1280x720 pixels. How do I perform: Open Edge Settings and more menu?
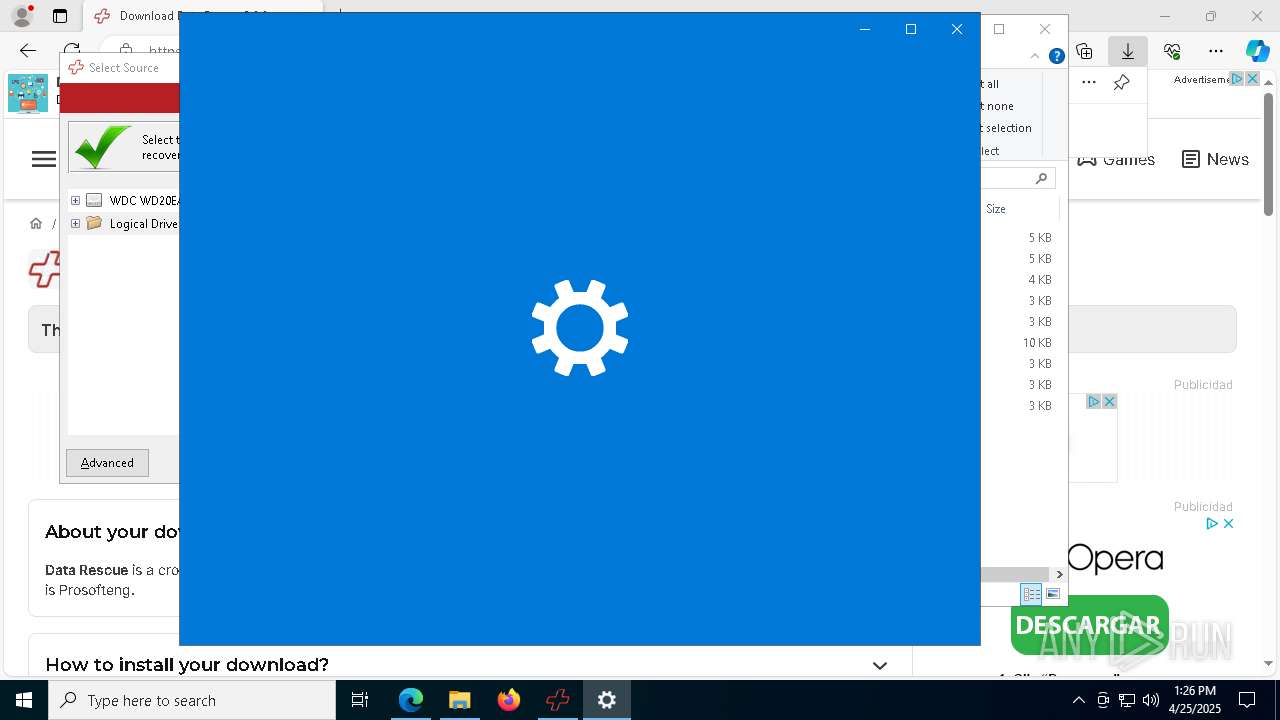point(1216,51)
